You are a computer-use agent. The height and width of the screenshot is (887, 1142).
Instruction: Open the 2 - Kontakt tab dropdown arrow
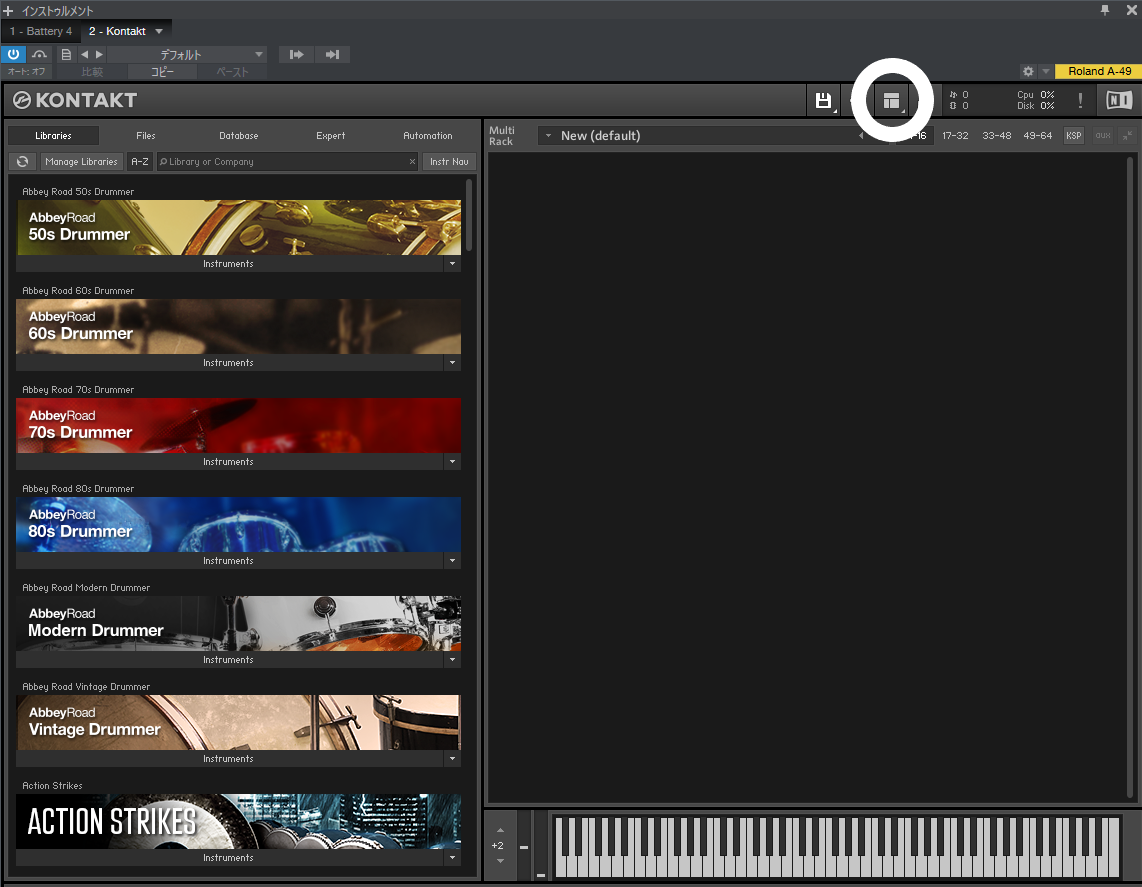(x=159, y=31)
